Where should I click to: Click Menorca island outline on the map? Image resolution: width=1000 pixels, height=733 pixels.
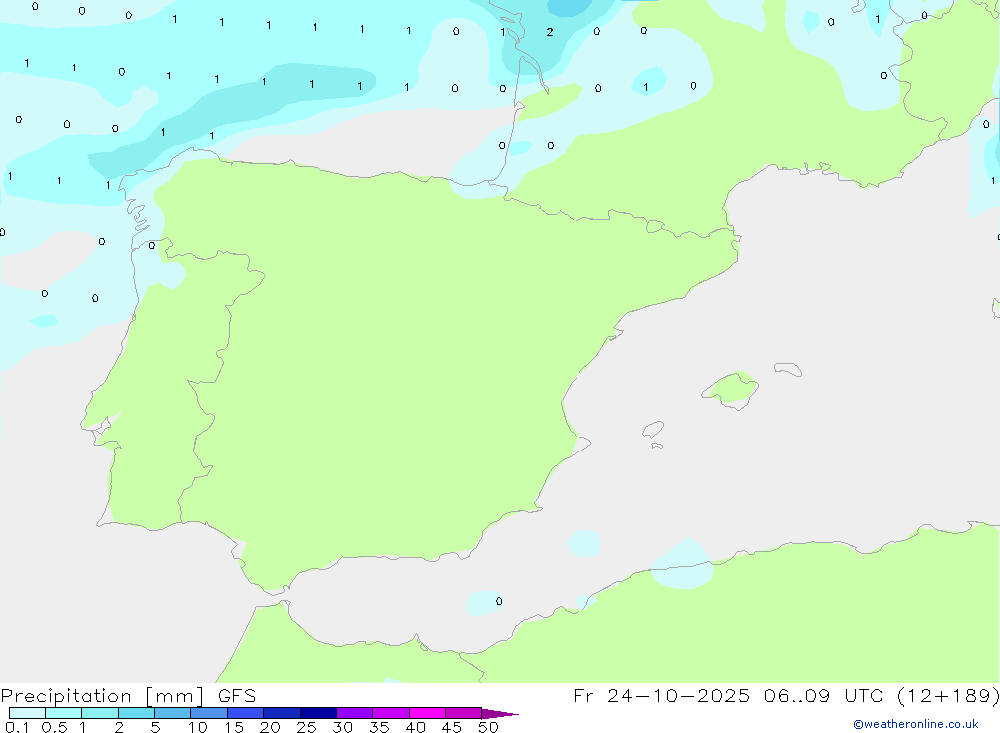pyautogui.click(x=788, y=369)
